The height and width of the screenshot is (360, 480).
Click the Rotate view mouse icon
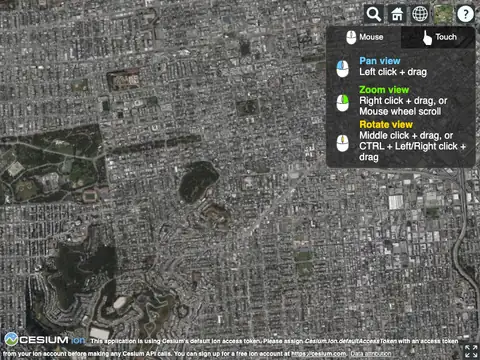tap(342, 143)
